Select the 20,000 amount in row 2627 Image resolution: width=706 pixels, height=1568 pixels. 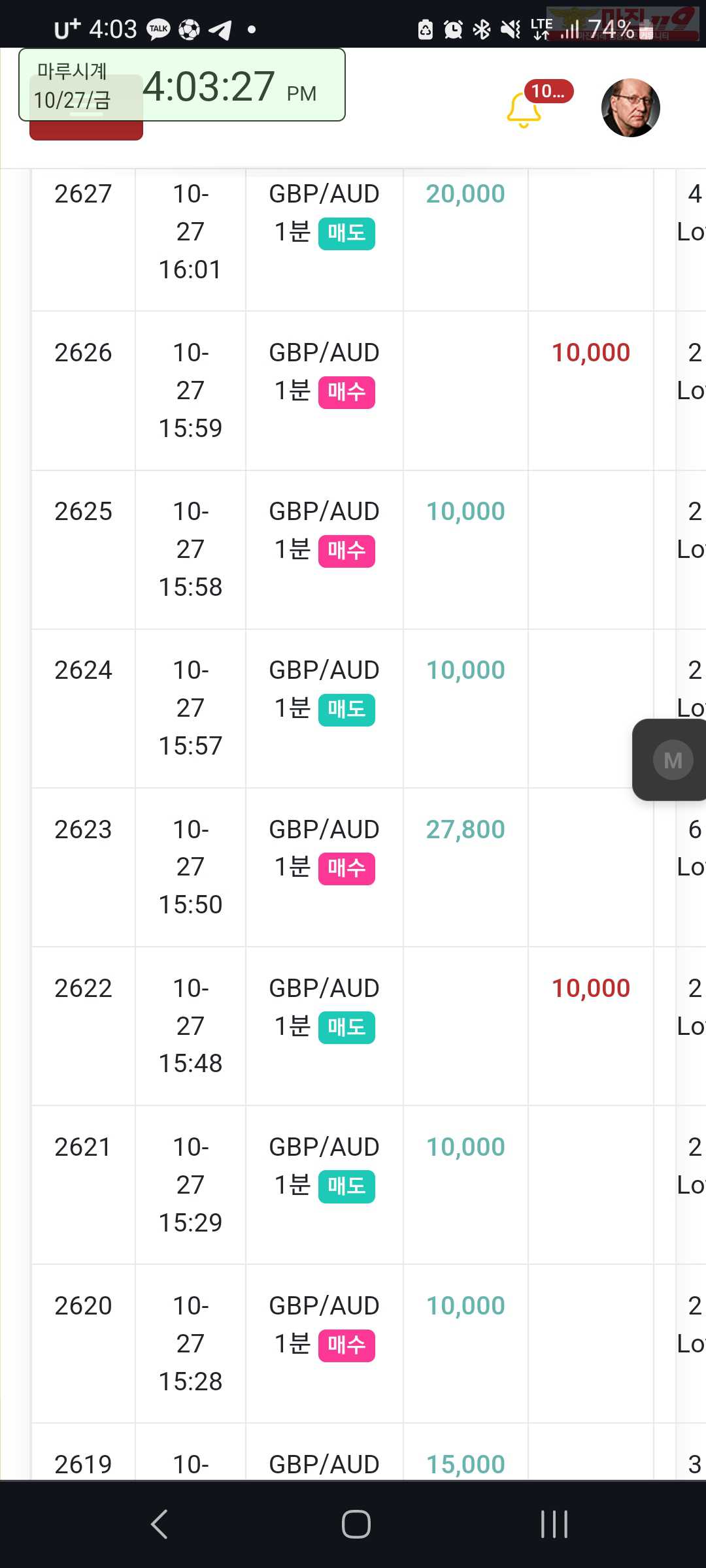pyautogui.click(x=465, y=194)
